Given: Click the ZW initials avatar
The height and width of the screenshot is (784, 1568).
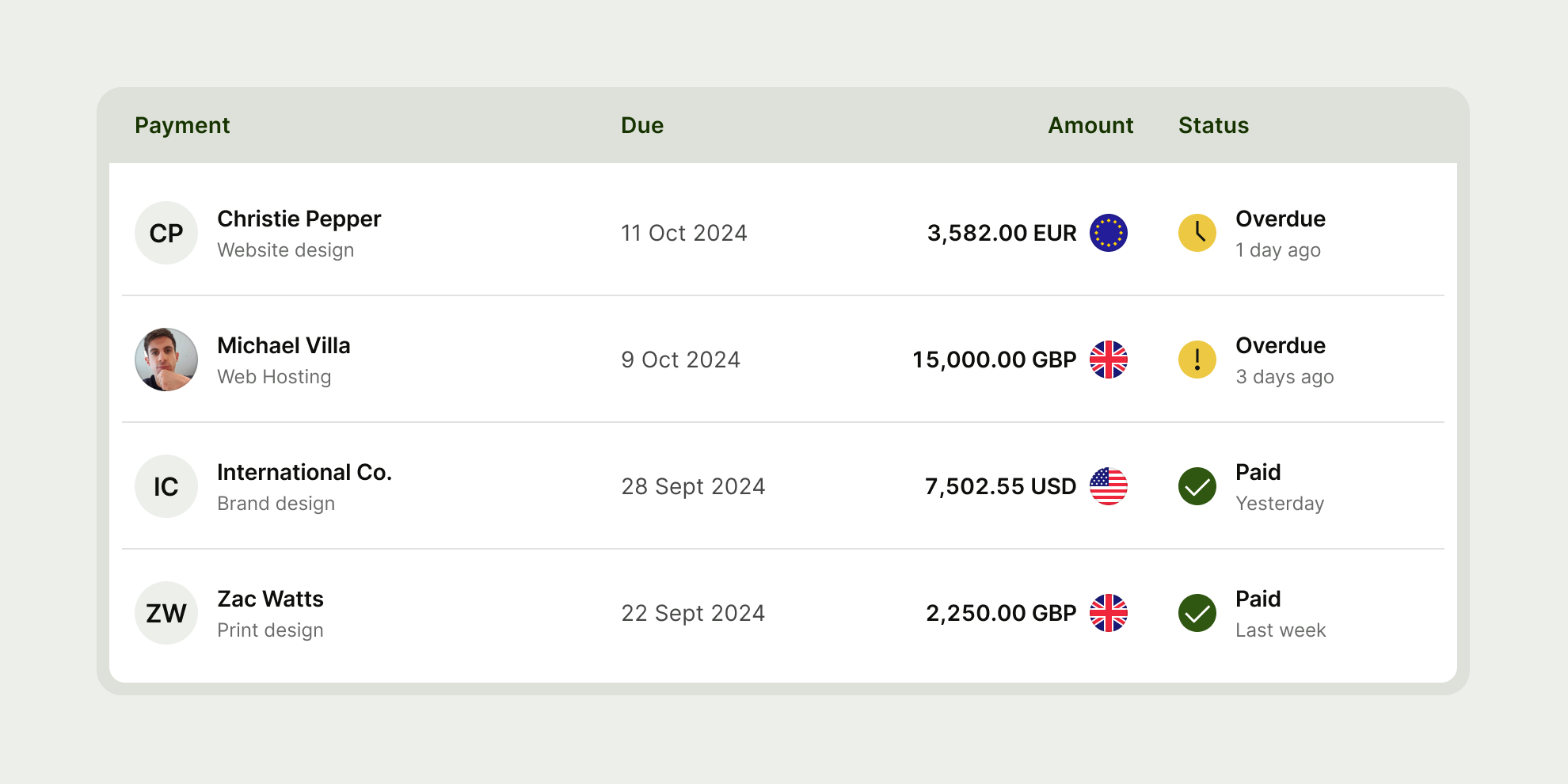Looking at the screenshot, I should pyautogui.click(x=166, y=613).
